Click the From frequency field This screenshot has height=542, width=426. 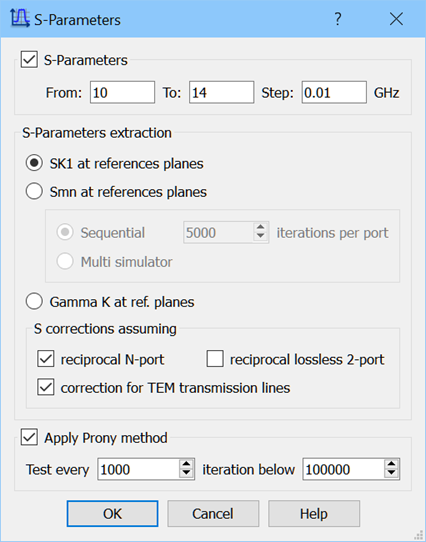(x=122, y=92)
